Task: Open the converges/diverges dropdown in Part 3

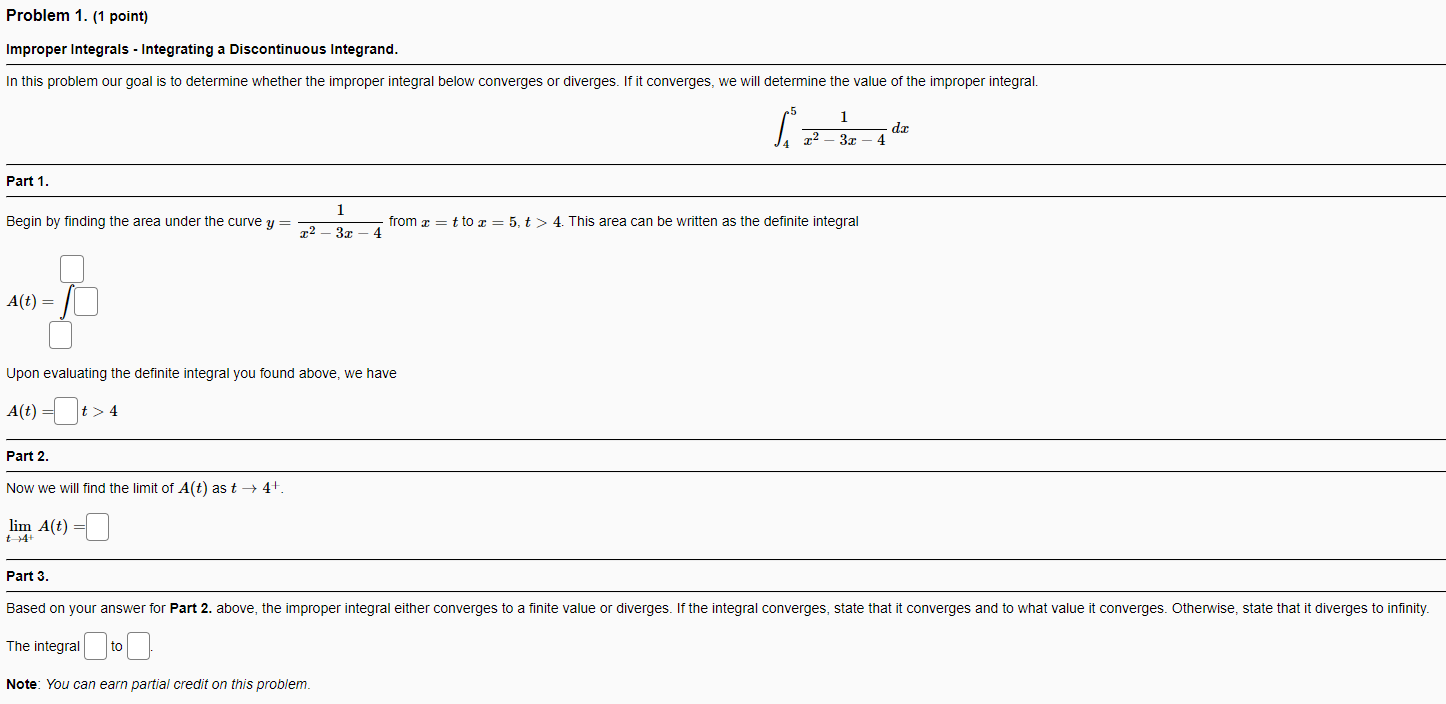Action: tap(94, 645)
